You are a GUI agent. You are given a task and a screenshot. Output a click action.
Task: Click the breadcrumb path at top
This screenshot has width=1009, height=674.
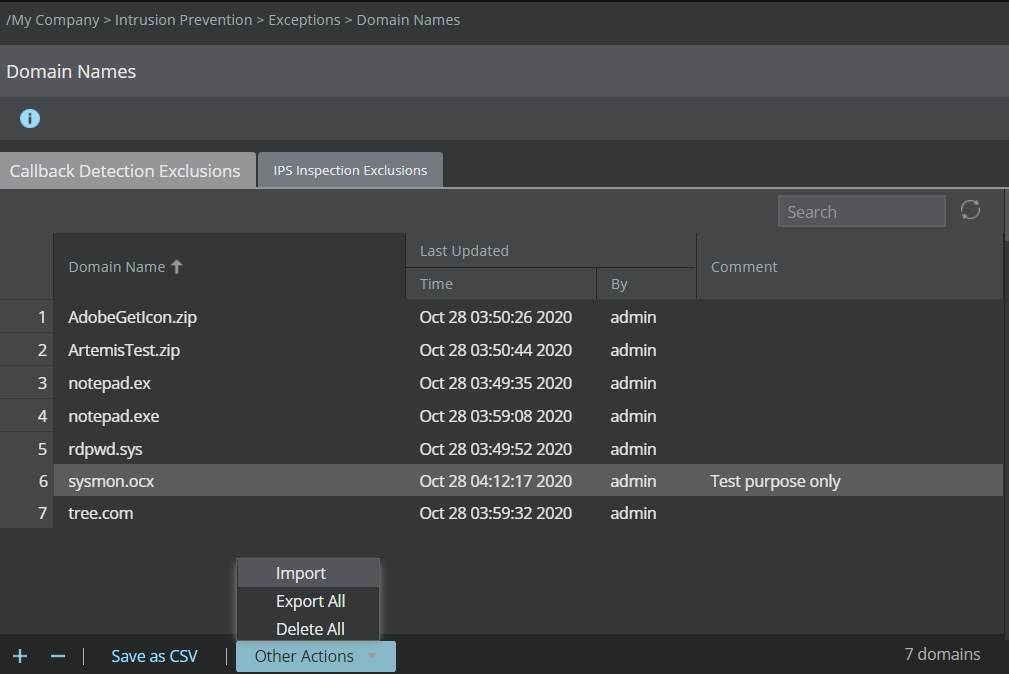click(x=233, y=20)
